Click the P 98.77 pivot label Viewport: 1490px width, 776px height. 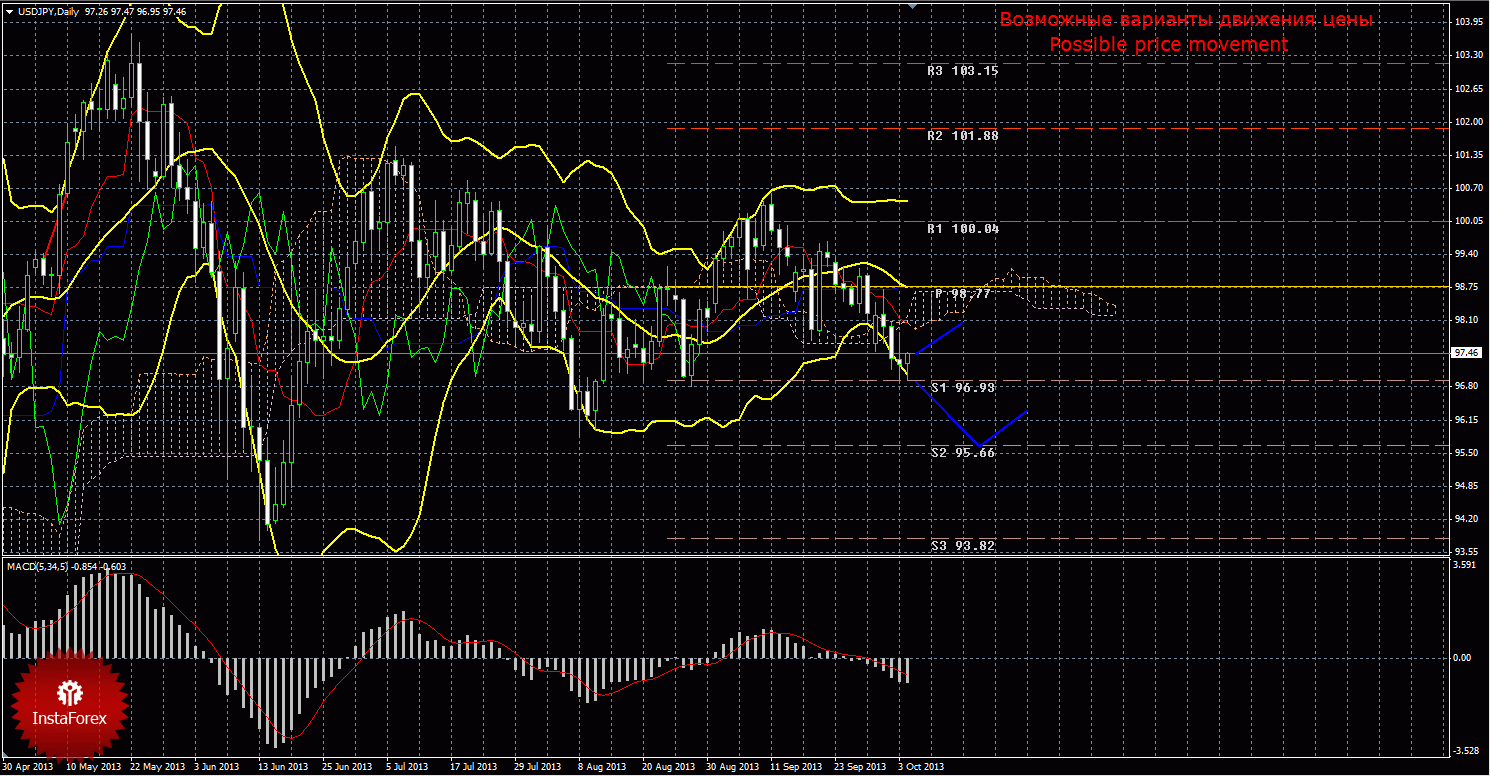click(x=962, y=294)
